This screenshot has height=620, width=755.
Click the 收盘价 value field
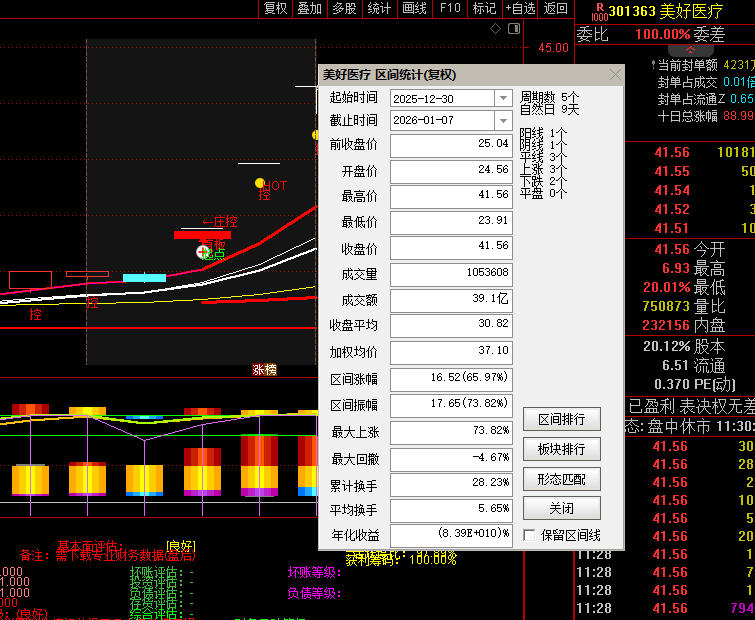coord(451,246)
